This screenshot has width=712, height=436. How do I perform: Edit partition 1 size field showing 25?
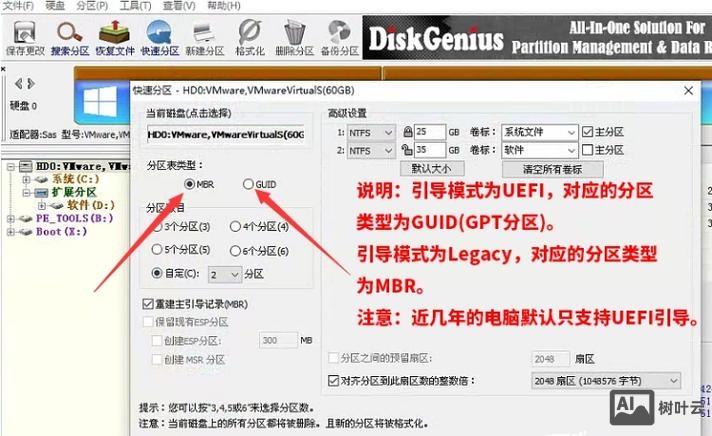[430, 132]
